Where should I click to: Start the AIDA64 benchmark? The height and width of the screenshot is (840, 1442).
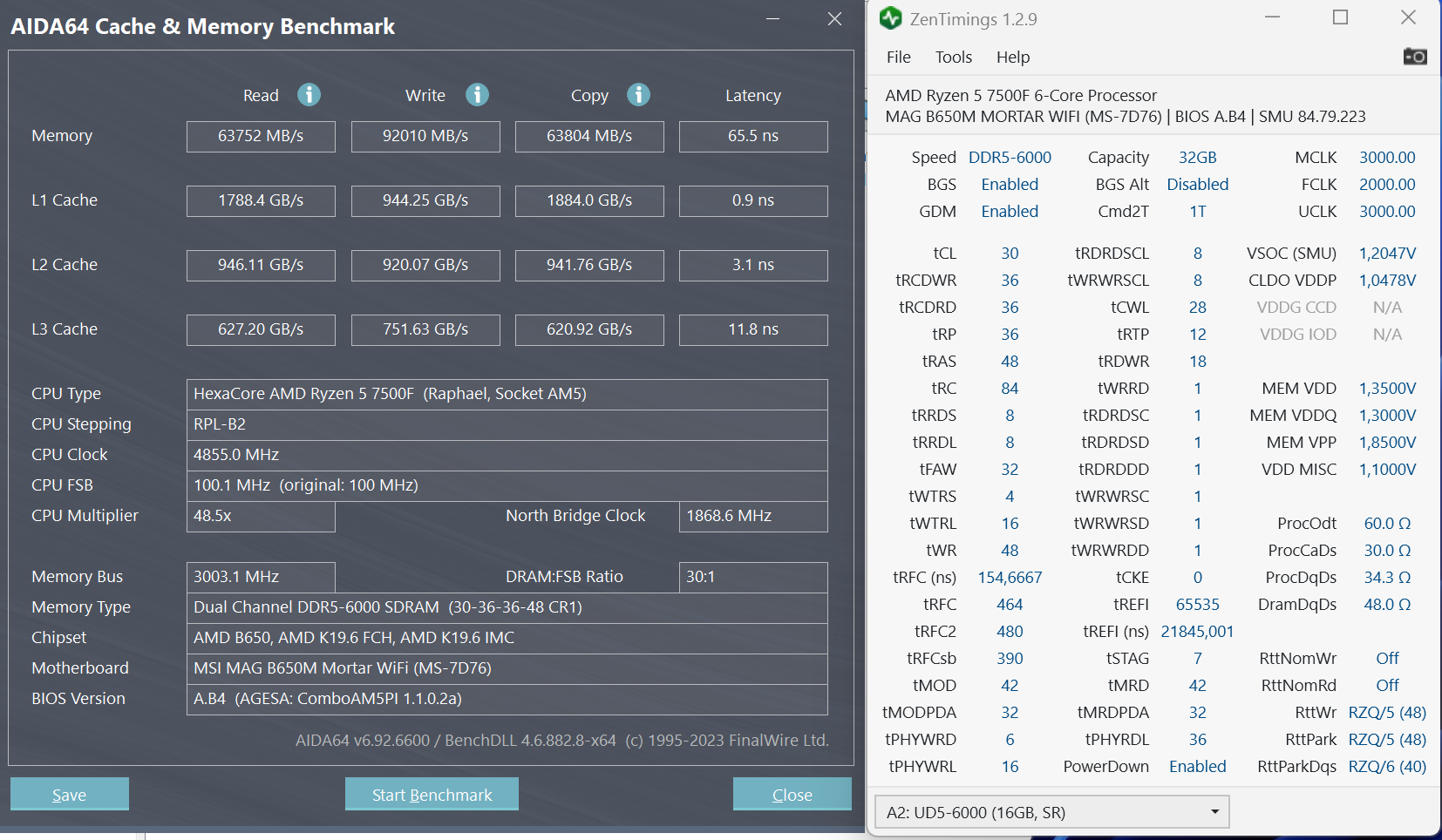[x=432, y=794]
